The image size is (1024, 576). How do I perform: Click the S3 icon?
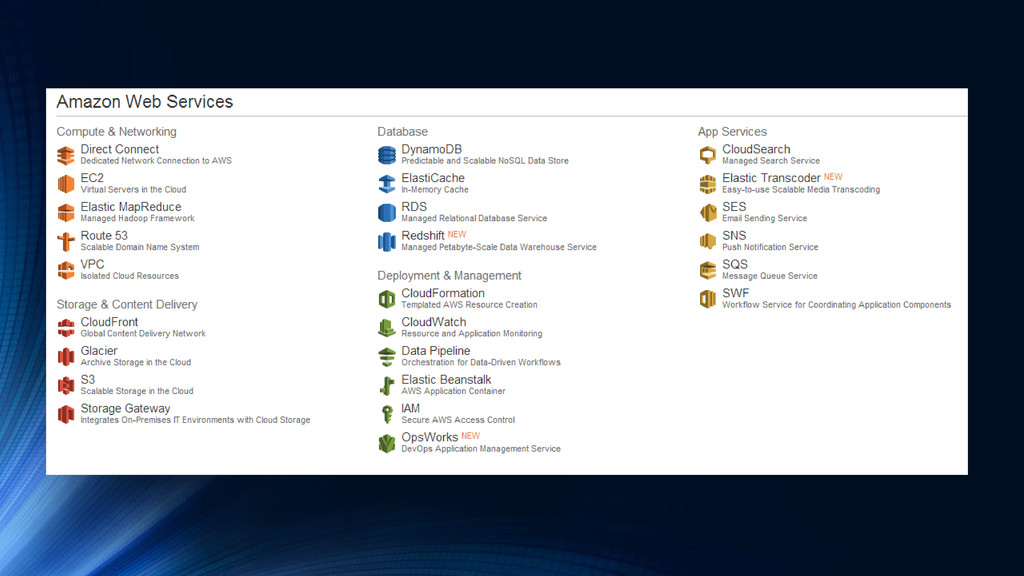66,385
